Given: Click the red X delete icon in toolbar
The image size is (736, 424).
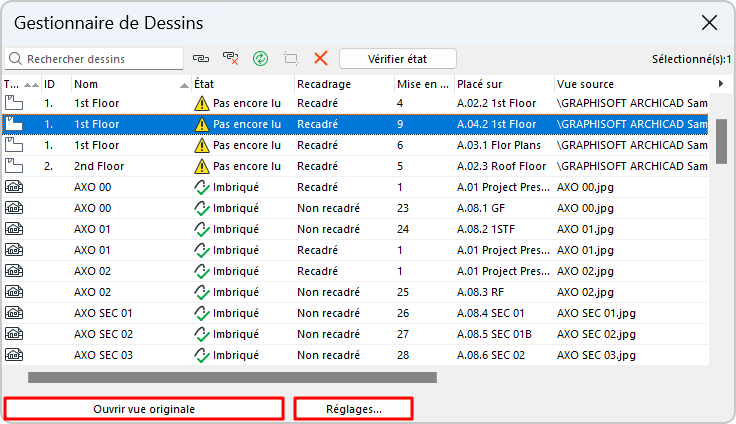Looking at the screenshot, I should point(321,59).
